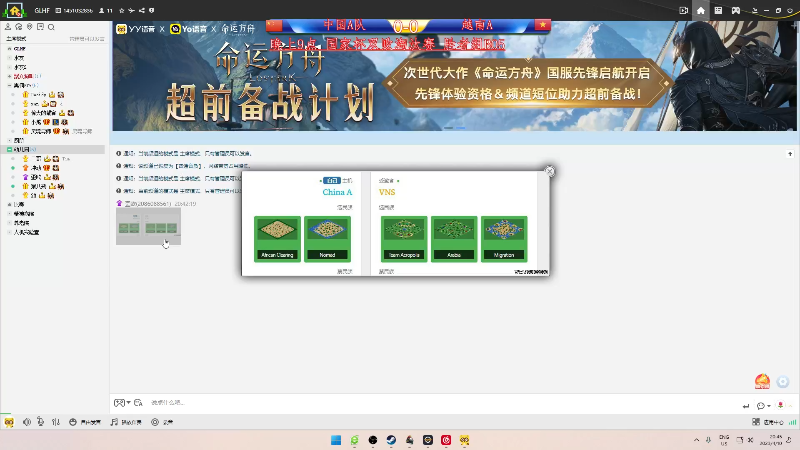The image size is (800, 450).
Task: Collapse the channel group above first member list
Action: click(x=10, y=85)
